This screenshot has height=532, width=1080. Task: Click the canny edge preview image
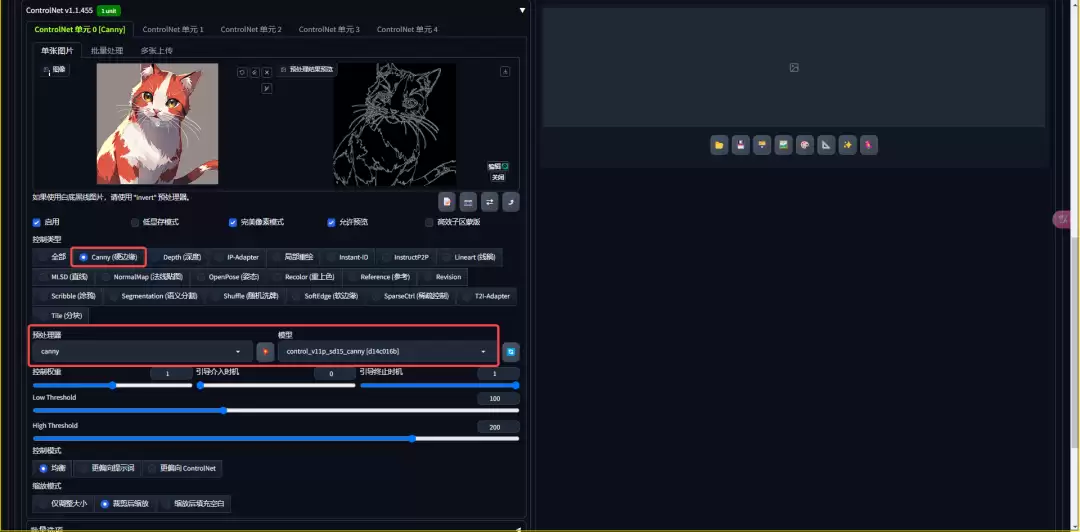395,124
